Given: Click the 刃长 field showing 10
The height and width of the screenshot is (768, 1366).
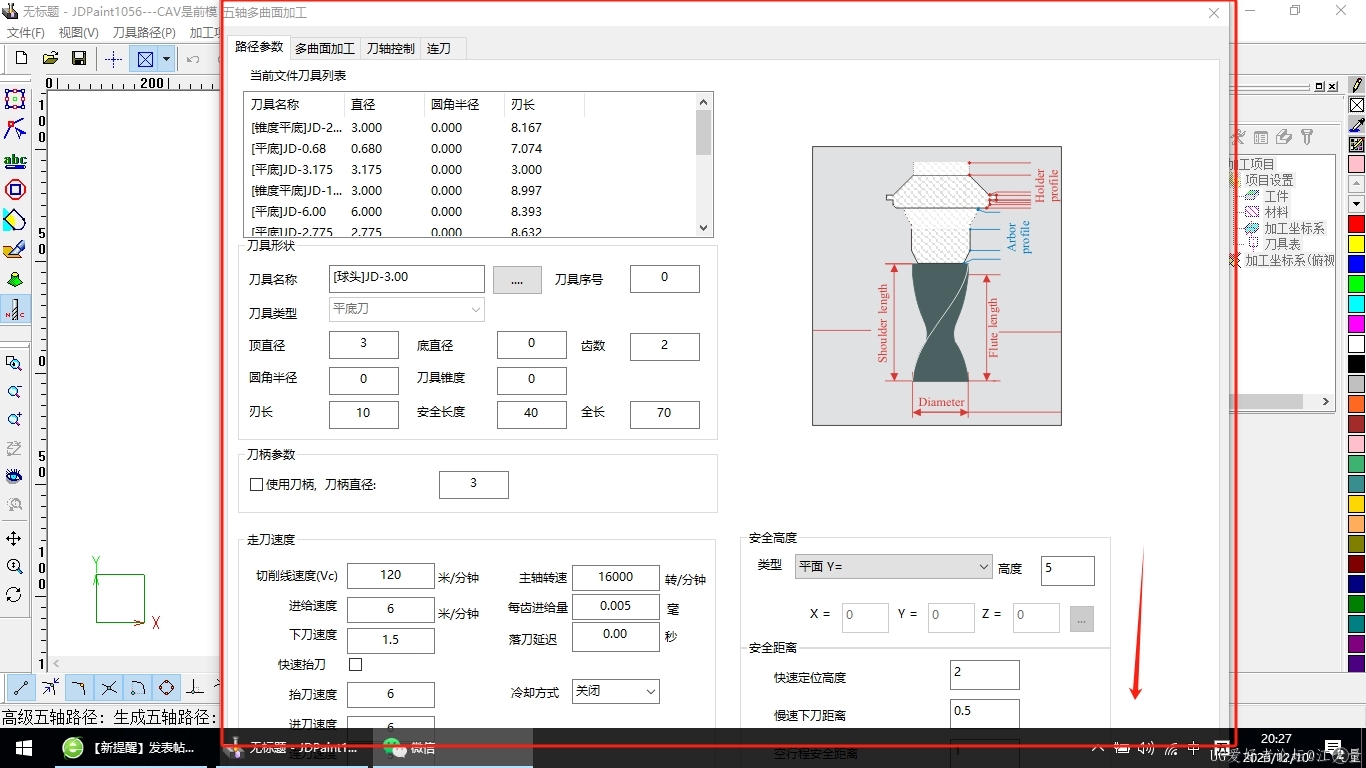Looking at the screenshot, I should click(x=364, y=413).
